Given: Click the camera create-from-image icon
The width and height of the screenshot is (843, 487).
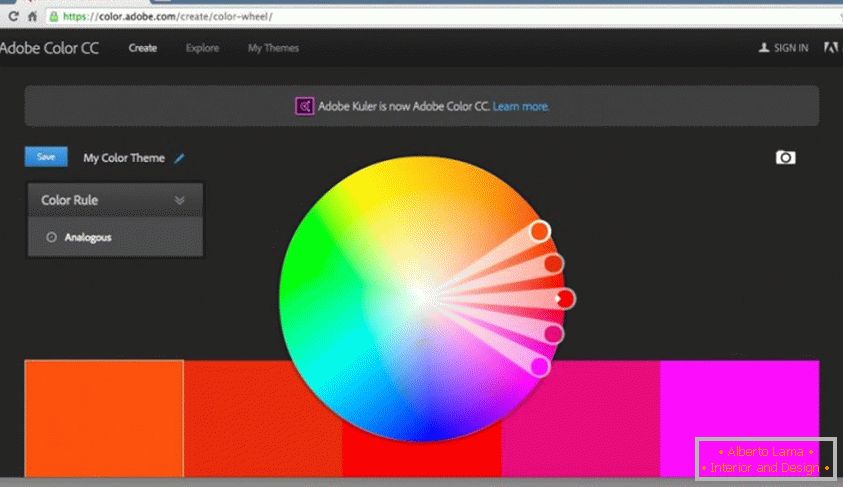Looking at the screenshot, I should pyautogui.click(x=785, y=157).
